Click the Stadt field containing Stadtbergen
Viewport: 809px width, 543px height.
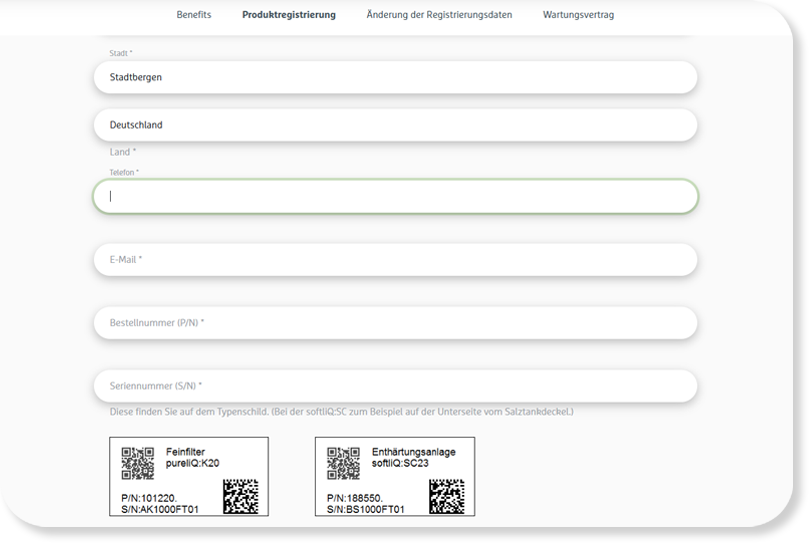tap(395, 77)
